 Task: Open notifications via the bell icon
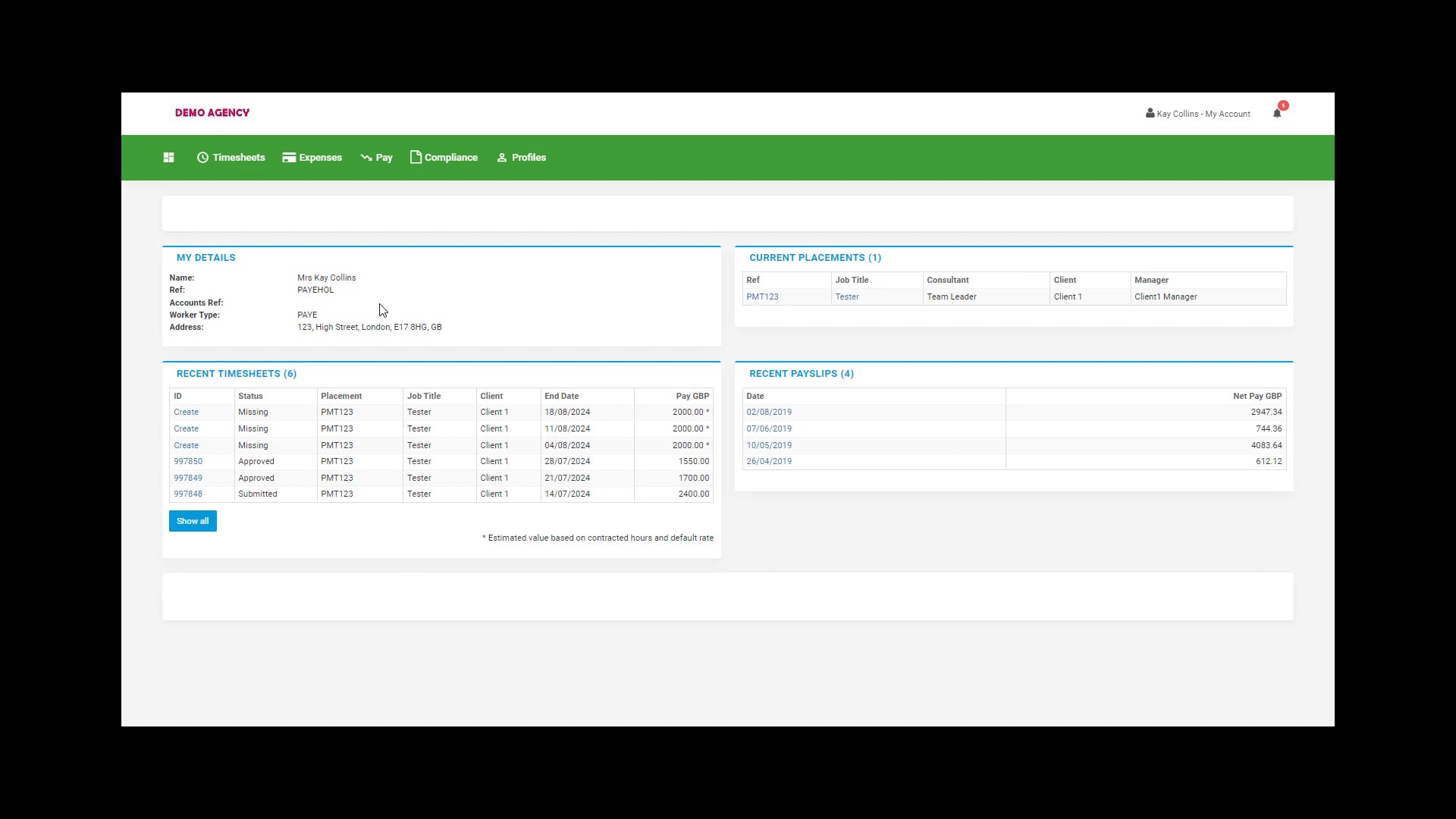(x=1277, y=112)
